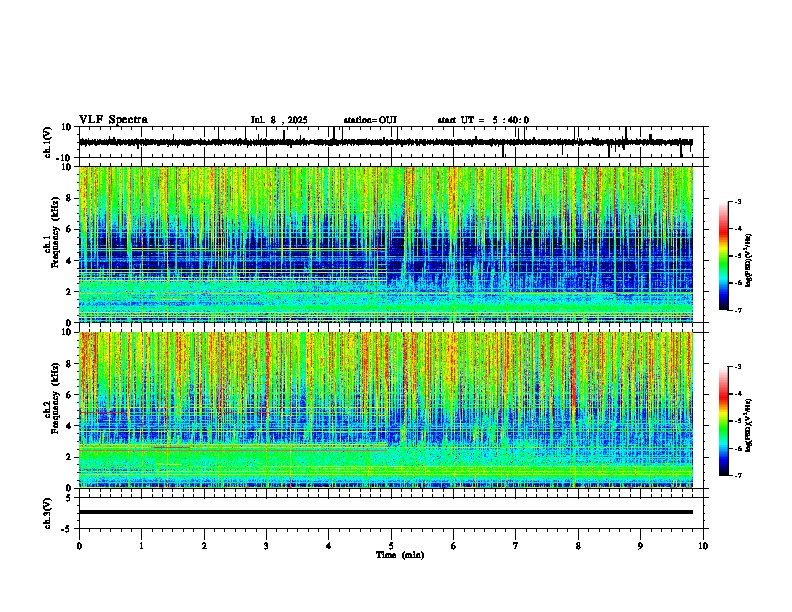
Task: Click time axis tick label "0"
Action: point(79,546)
